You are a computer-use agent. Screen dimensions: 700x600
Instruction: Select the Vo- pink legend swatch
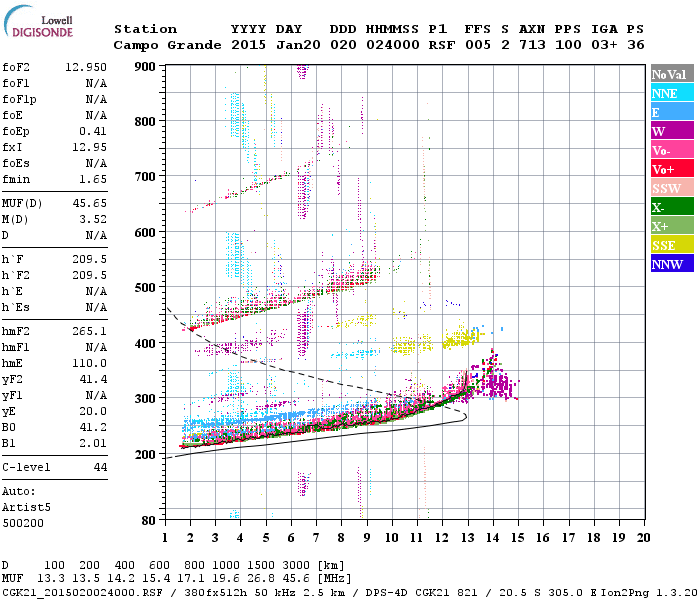point(672,150)
